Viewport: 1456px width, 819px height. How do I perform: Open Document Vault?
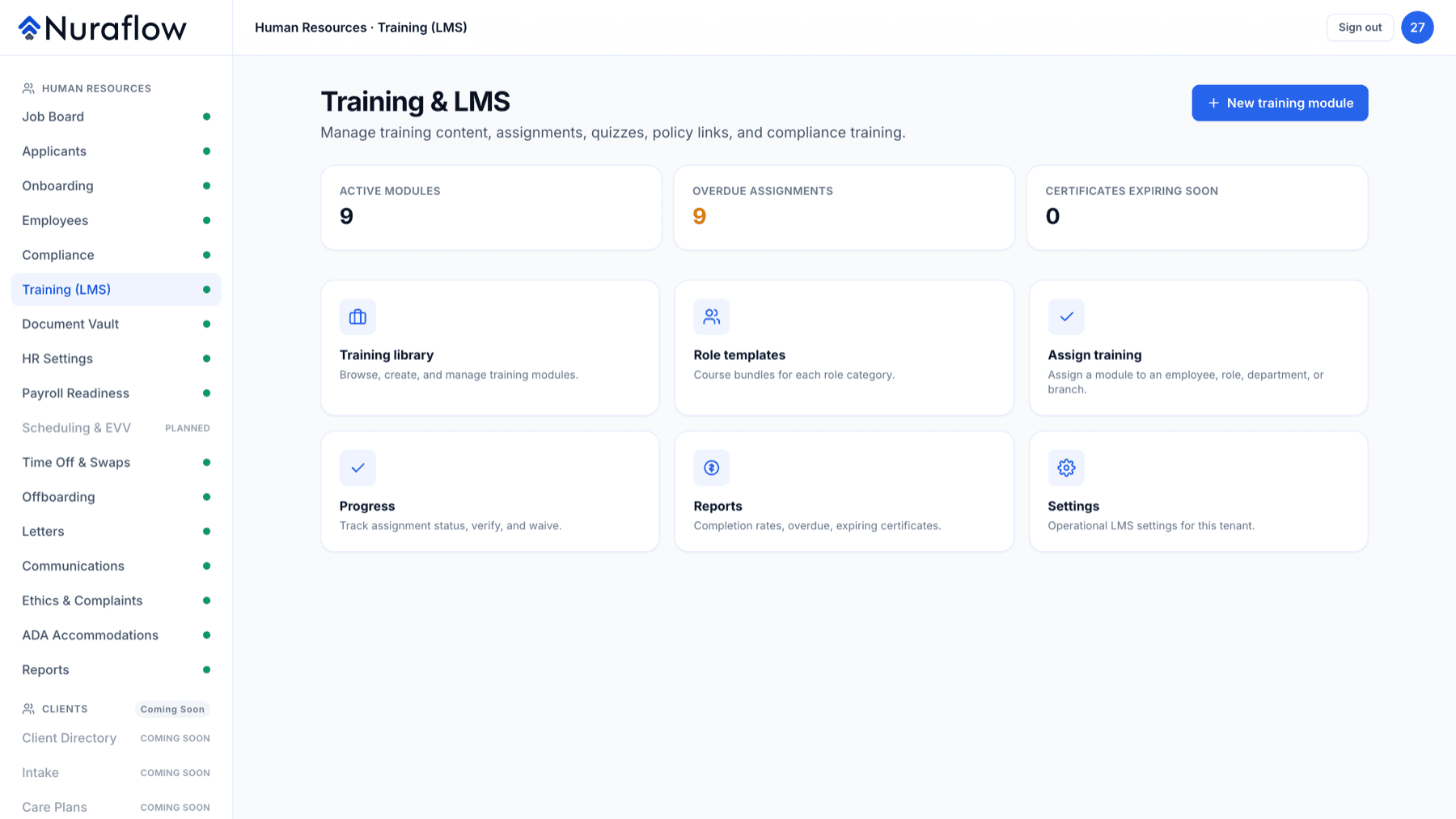tap(116, 324)
